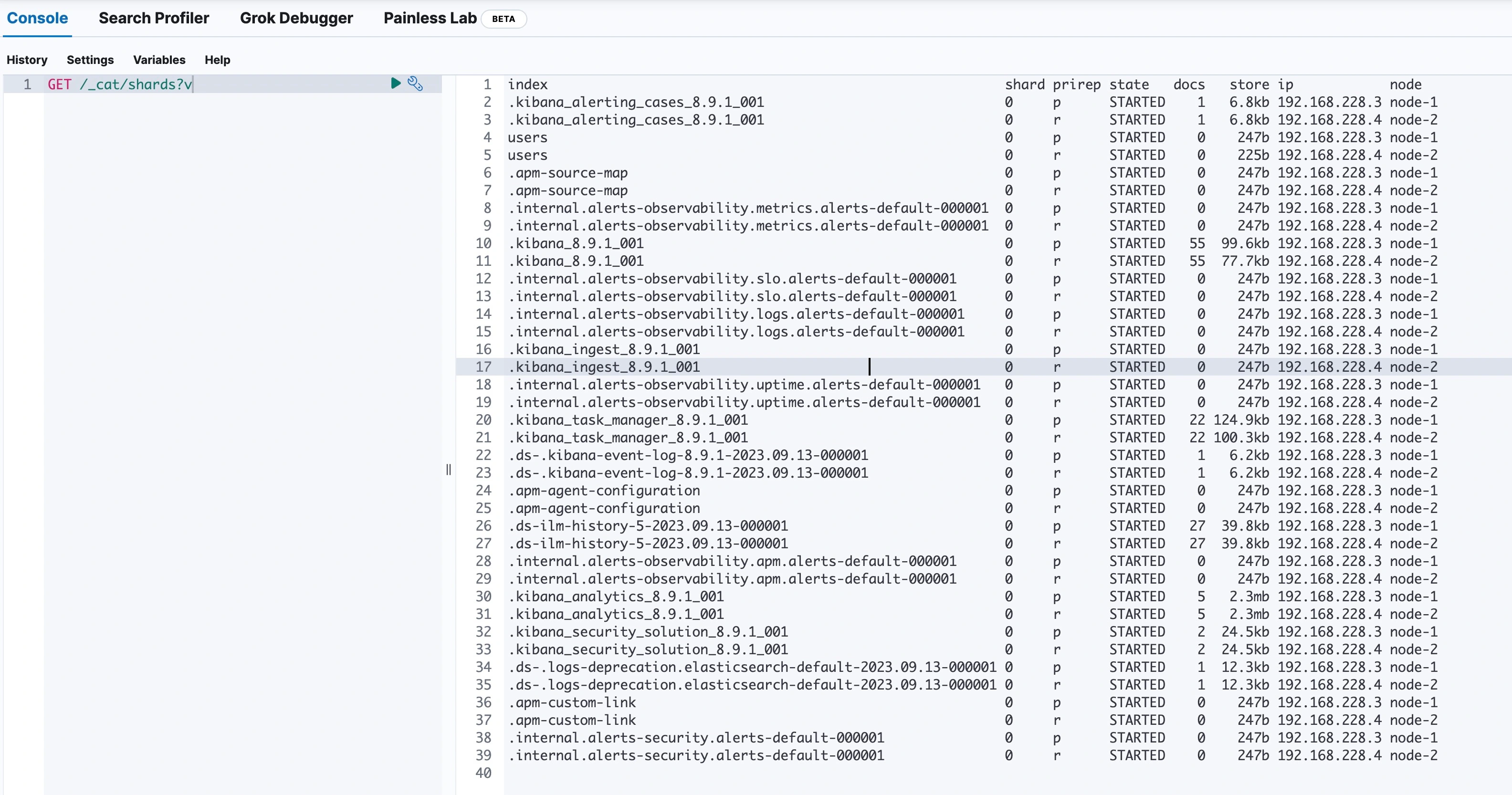This screenshot has height=795, width=1512.
Task: Open Console Help
Action: [x=217, y=60]
